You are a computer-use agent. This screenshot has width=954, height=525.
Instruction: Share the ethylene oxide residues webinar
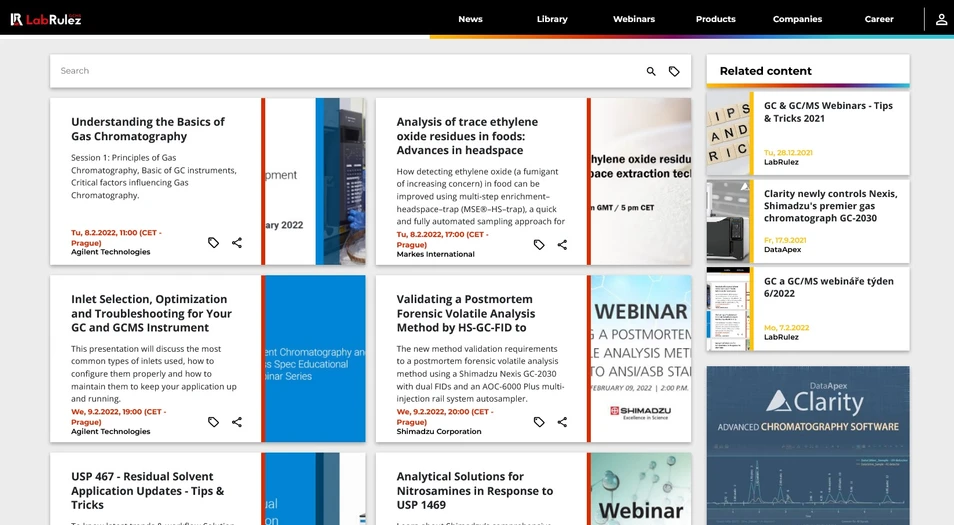562,245
